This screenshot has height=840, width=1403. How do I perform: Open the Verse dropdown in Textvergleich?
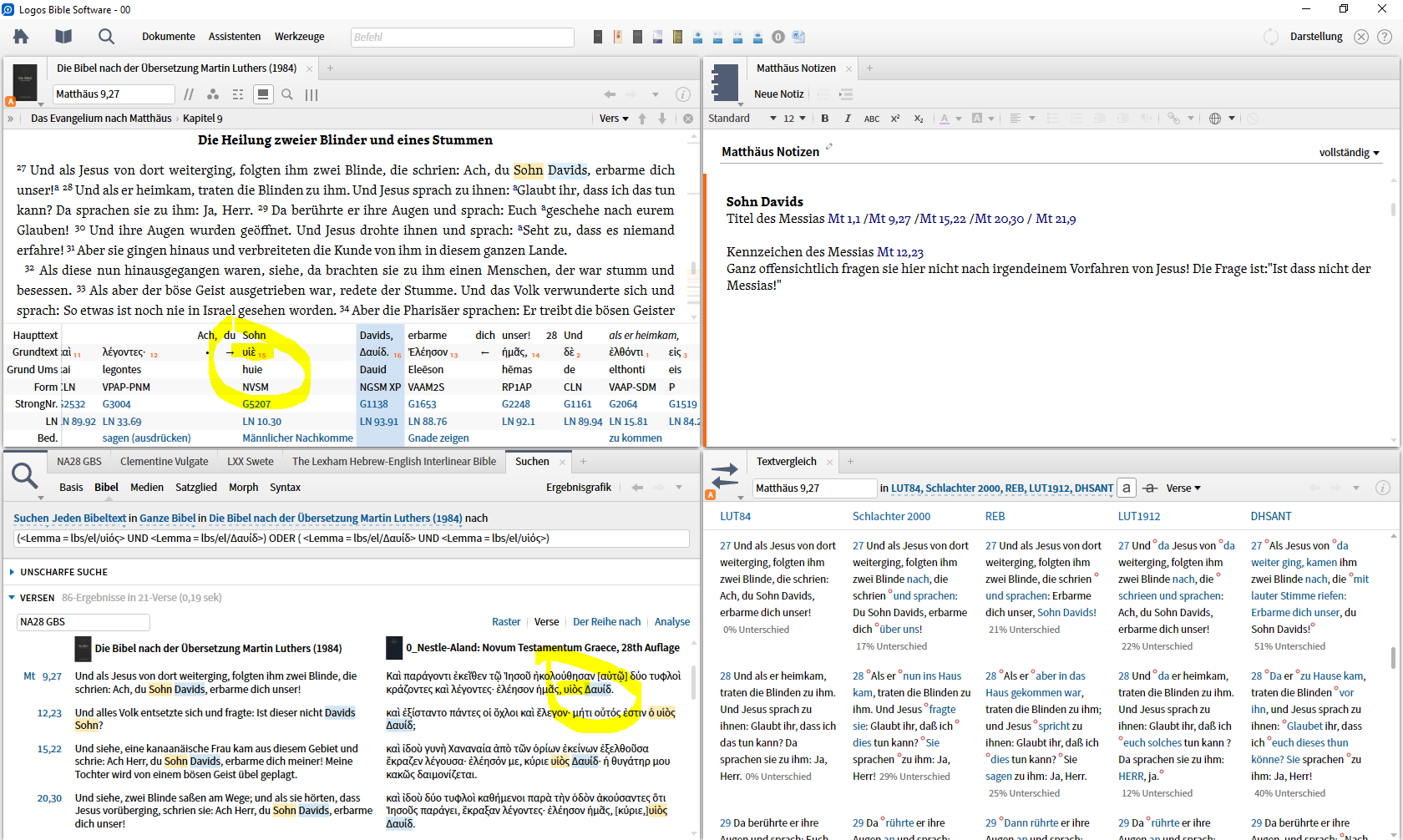(1183, 488)
